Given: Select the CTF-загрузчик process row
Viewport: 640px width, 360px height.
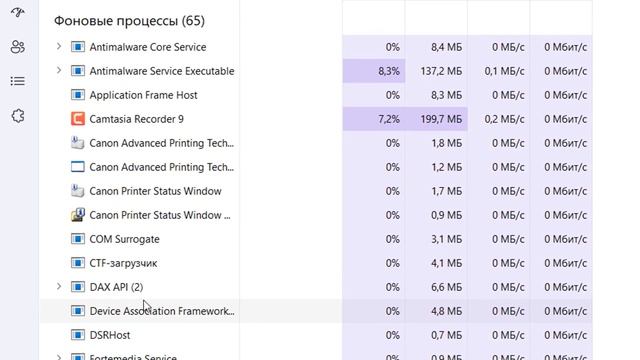Looking at the screenshot, I should click(316, 263).
